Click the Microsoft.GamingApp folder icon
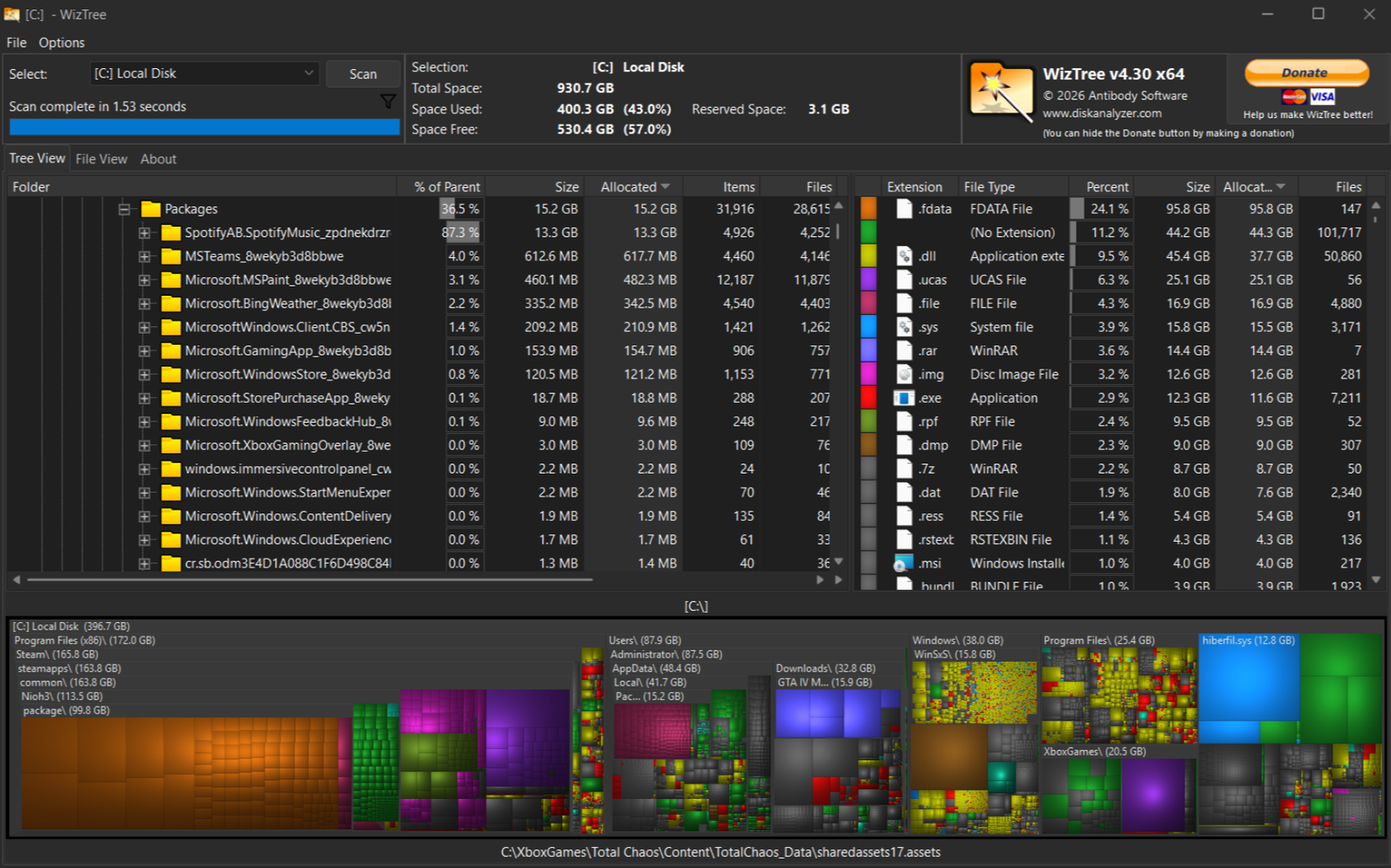Image resolution: width=1391 pixels, height=868 pixels. click(x=171, y=351)
